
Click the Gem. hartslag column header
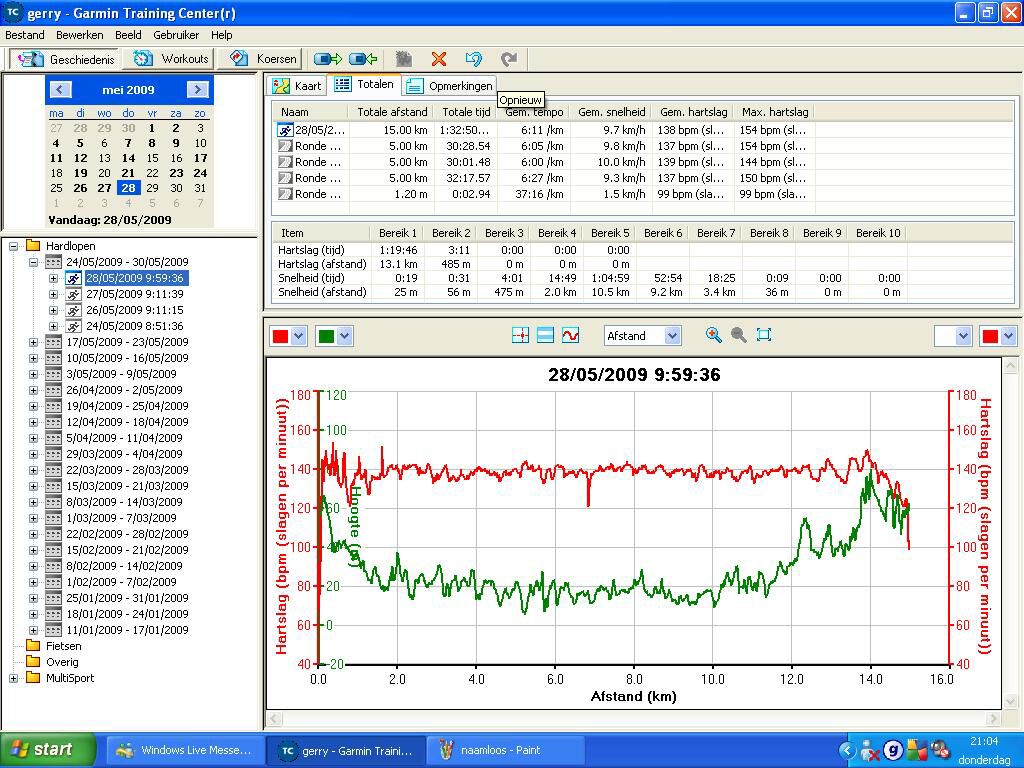(692, 112)
